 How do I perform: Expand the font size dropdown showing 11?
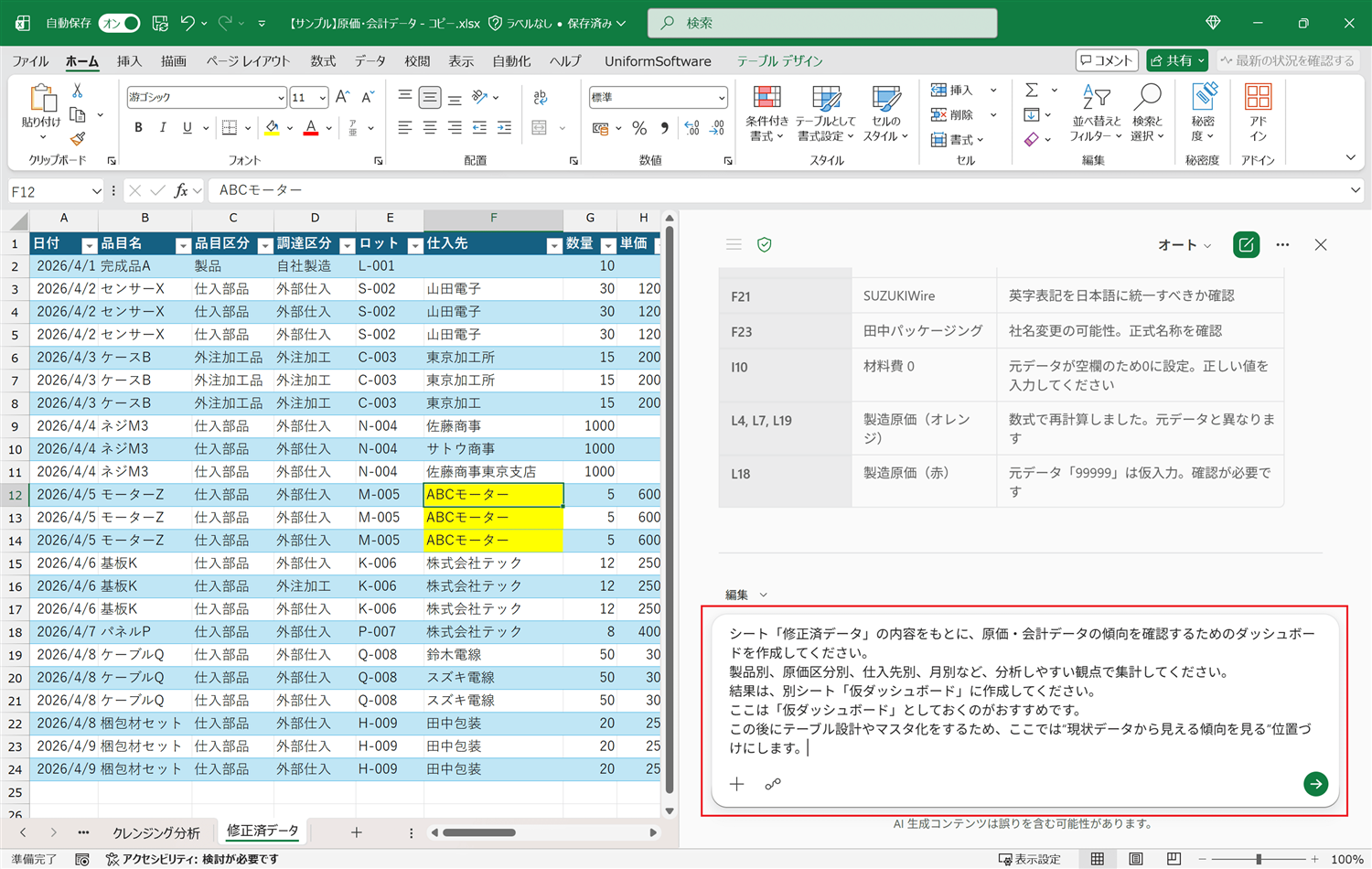pos(322,97)
